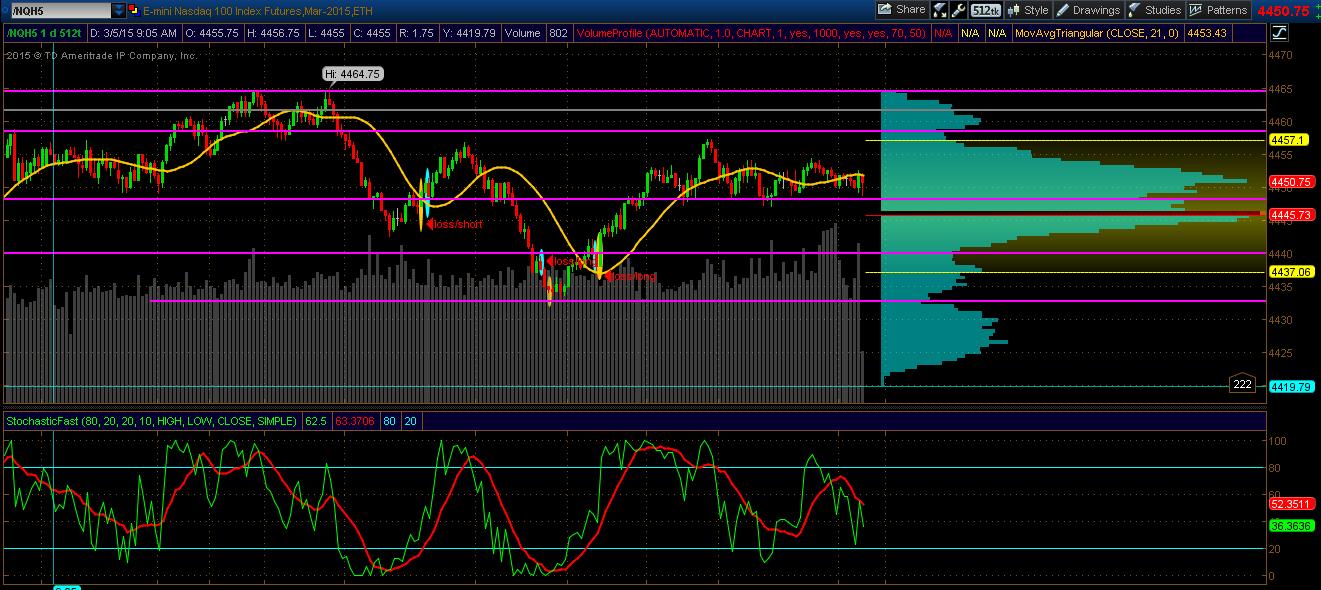Viewport: 1321px width, 590px height.
Task: Click the 'D: 3/5/15 9:05 AM' date readout
Action: (x=134, y=33)
